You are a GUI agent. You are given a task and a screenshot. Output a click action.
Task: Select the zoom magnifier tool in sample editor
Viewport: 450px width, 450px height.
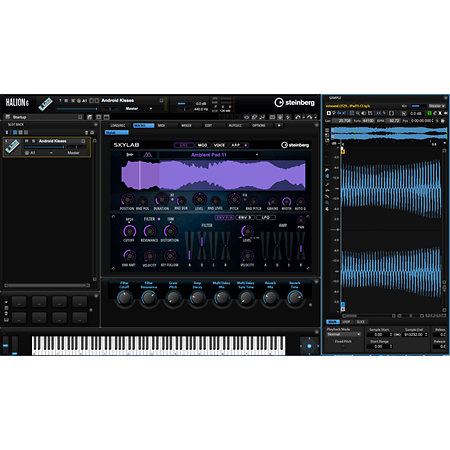358,113
